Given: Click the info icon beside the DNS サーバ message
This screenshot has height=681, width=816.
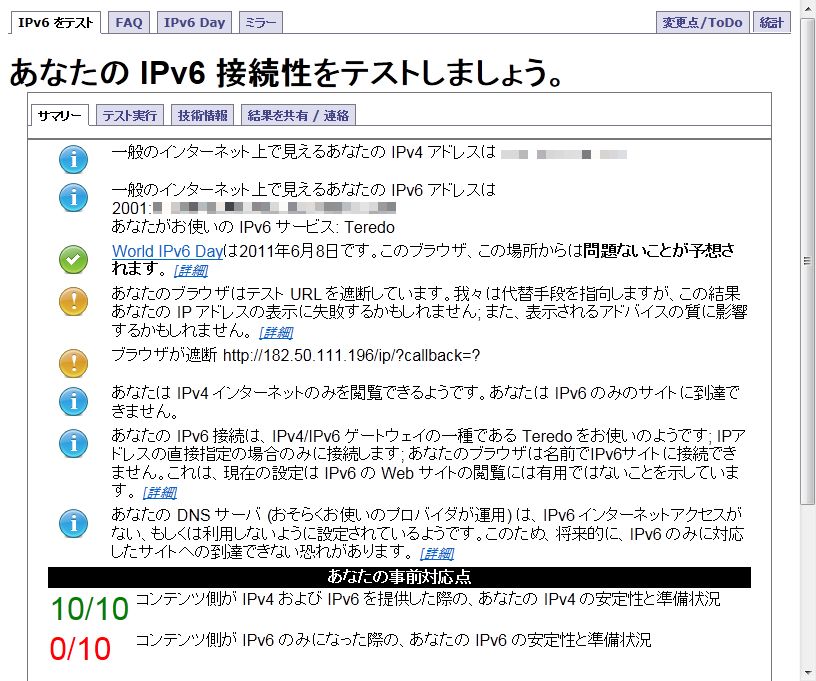Looking at the screenshot, I should coord(73,522).
